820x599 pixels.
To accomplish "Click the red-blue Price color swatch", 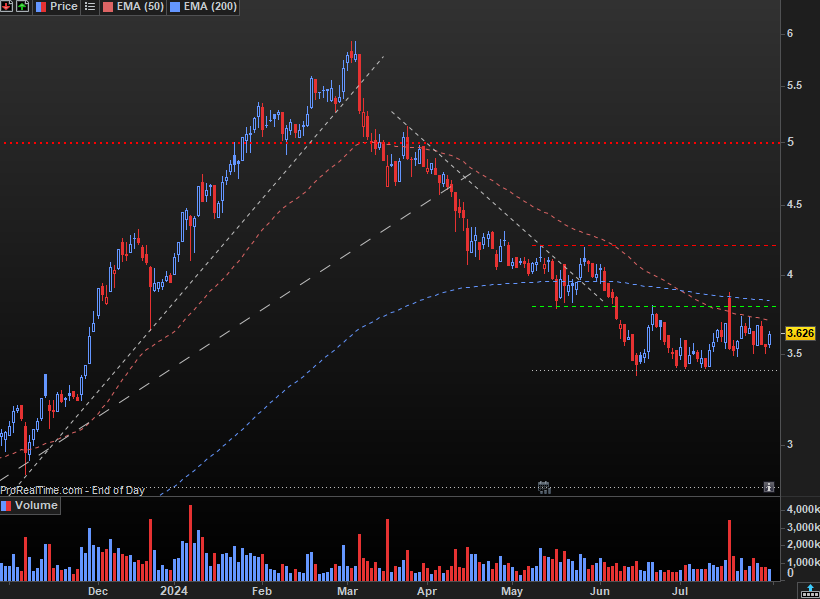I will pos(40,7).
